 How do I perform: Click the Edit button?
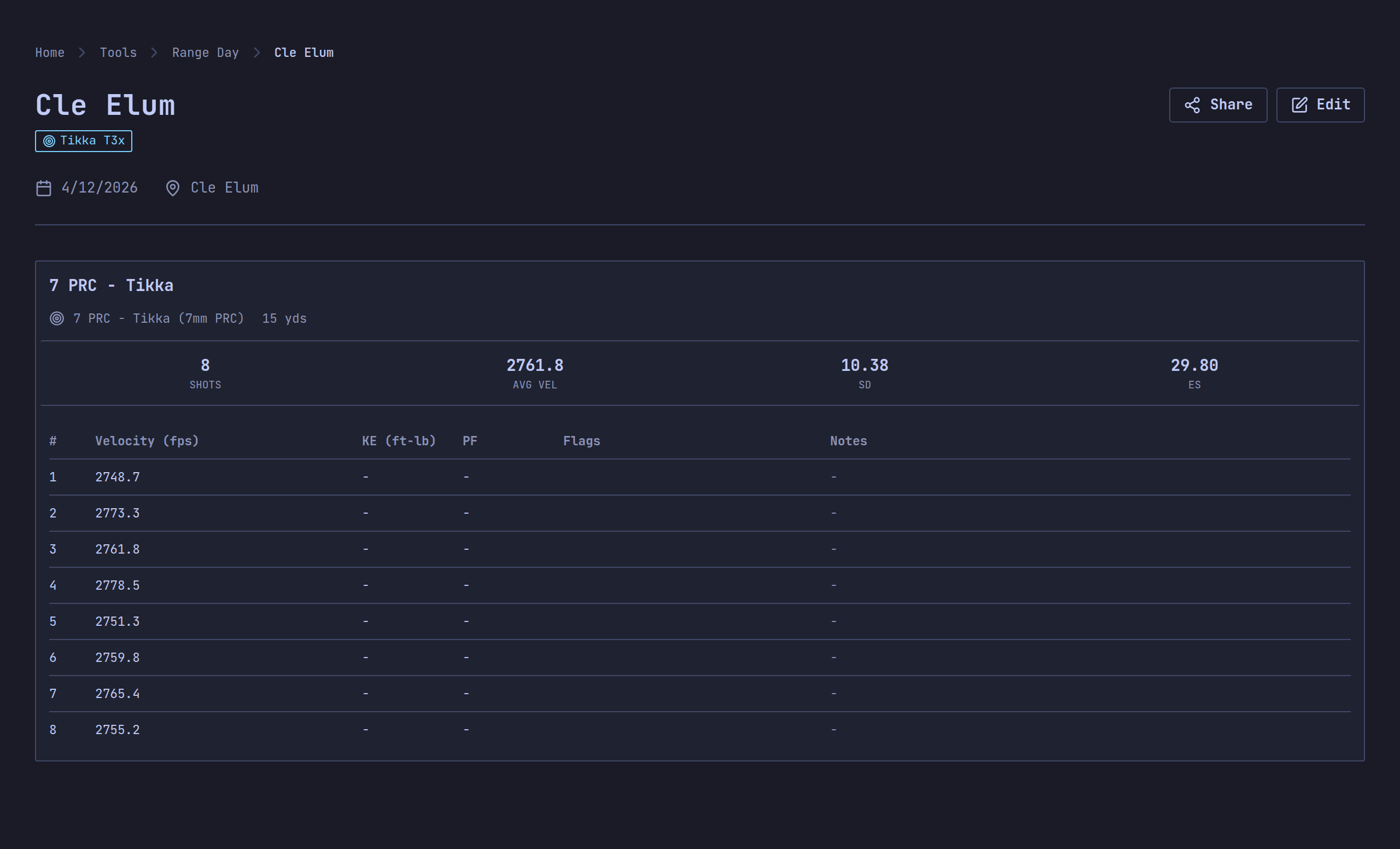pos(1320,104)
